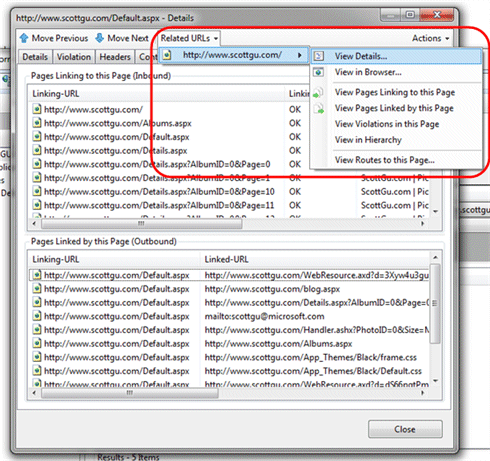
Task: Click the View Pages Linking to this Page icon
Action: point(319,92)
